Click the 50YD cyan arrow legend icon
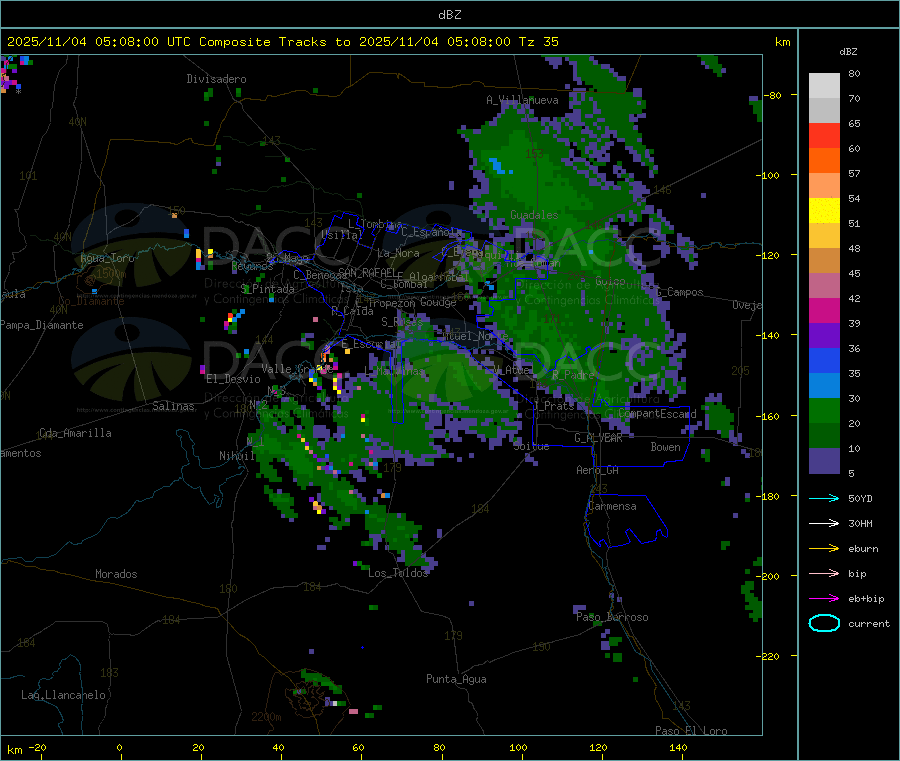 pos(824,498)
